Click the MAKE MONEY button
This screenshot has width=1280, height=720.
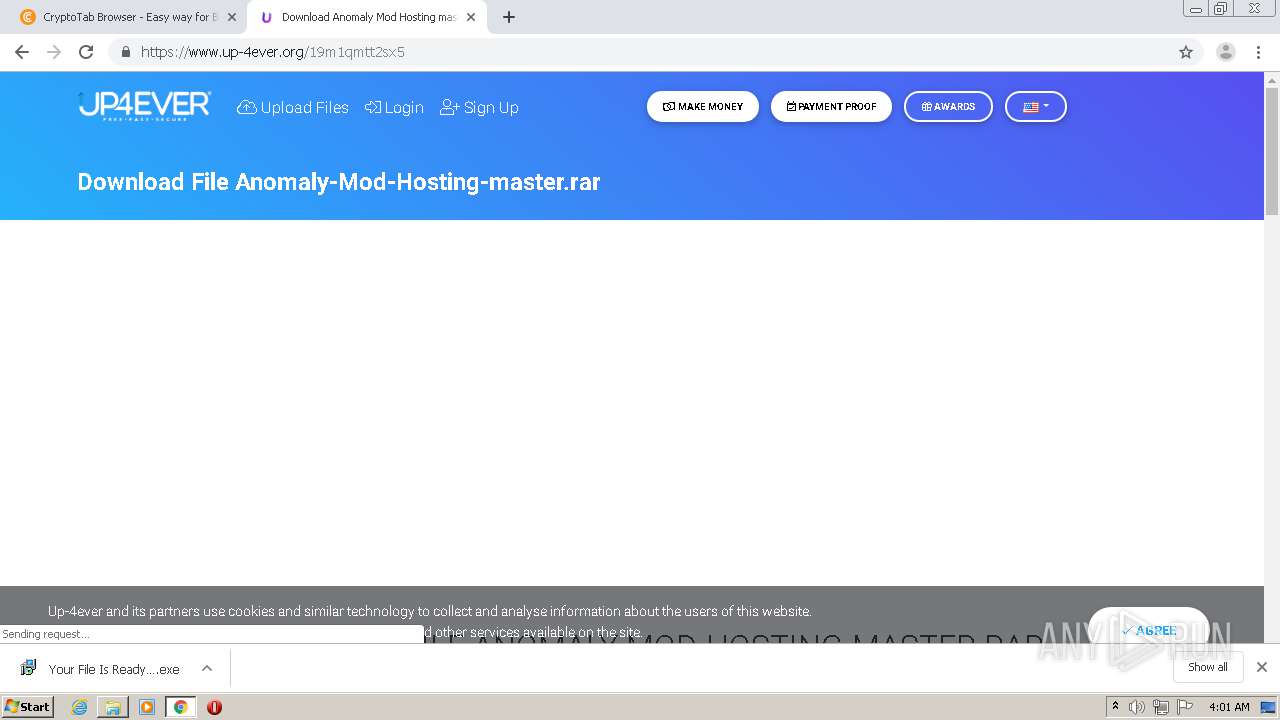(703, 107)
